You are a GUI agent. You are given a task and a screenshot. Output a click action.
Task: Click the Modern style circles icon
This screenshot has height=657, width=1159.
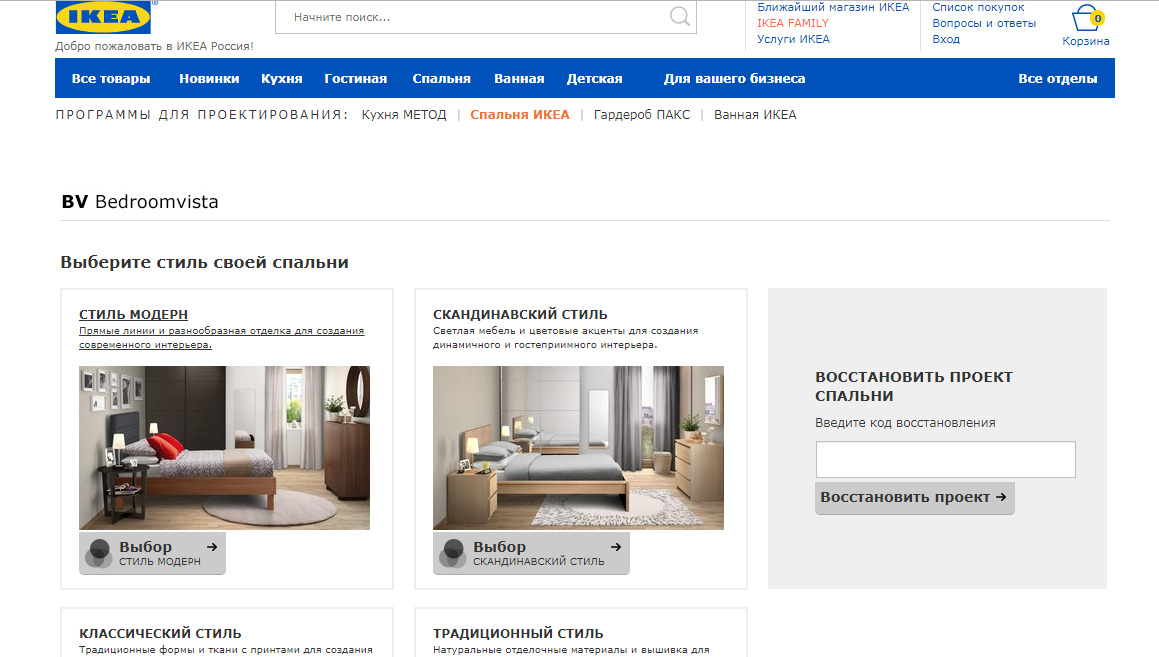click(99, 553)
